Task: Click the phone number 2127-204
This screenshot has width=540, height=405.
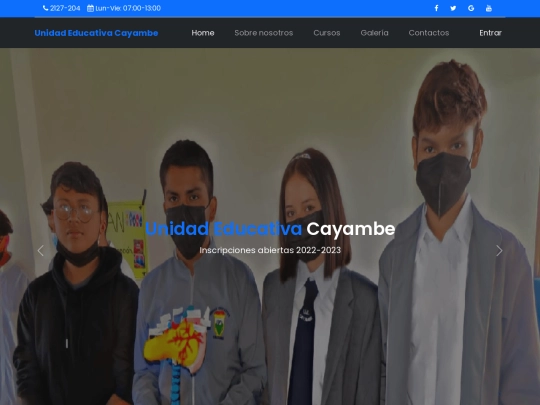Action: click(65, 8)
